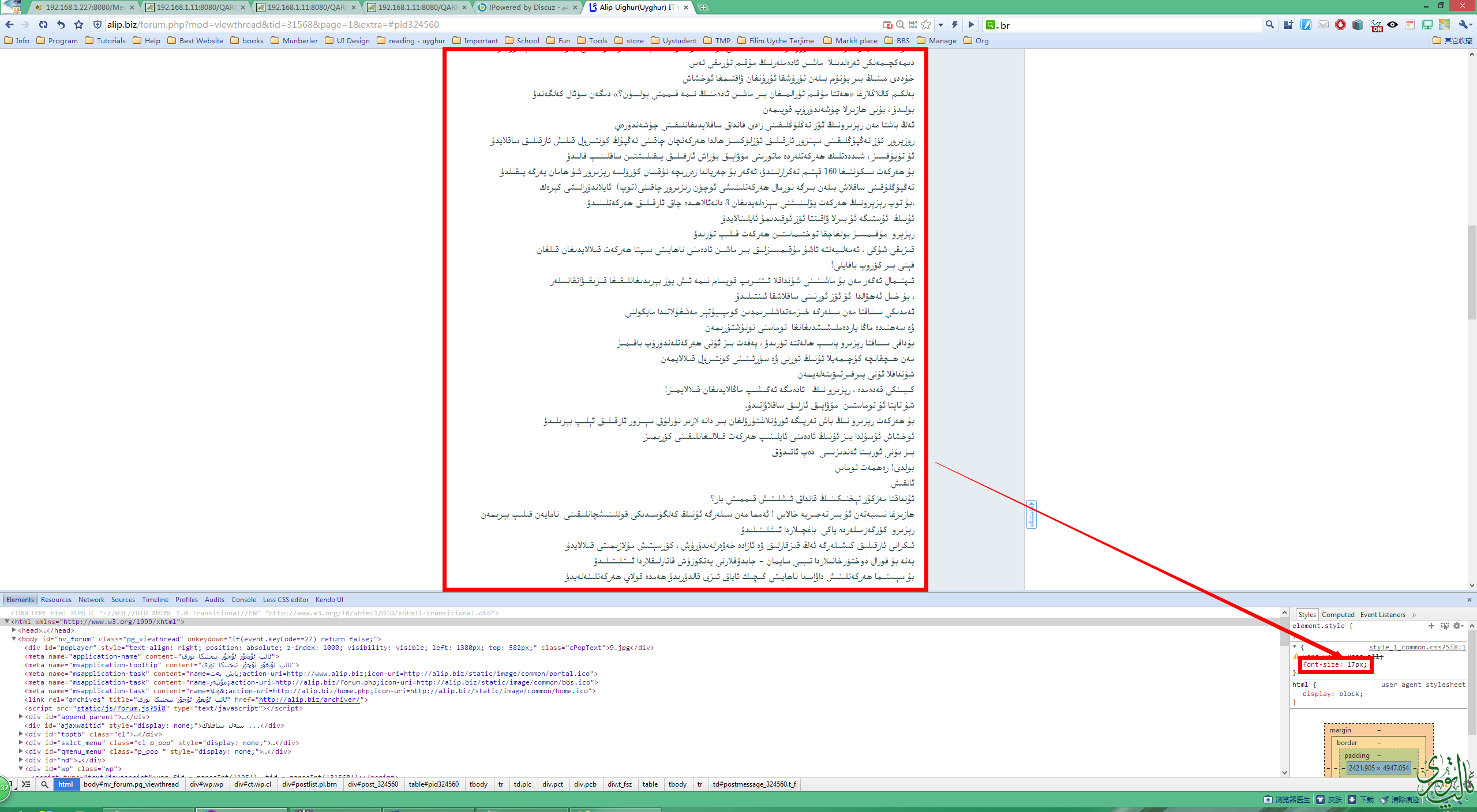Expand div append_parent node

(x=21, y=717)
